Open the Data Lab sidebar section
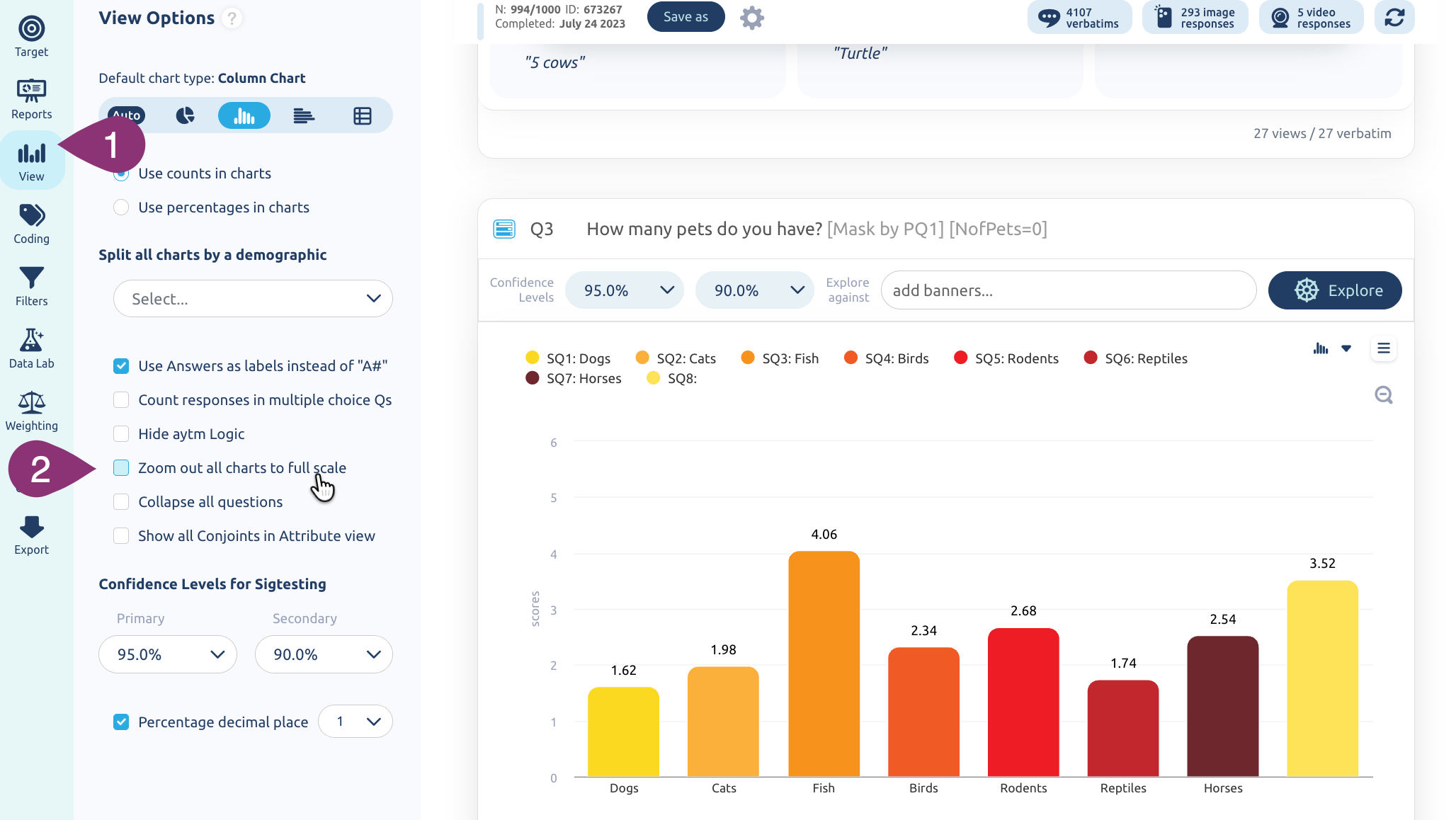The image size is (1456, 820). [31, 348]
